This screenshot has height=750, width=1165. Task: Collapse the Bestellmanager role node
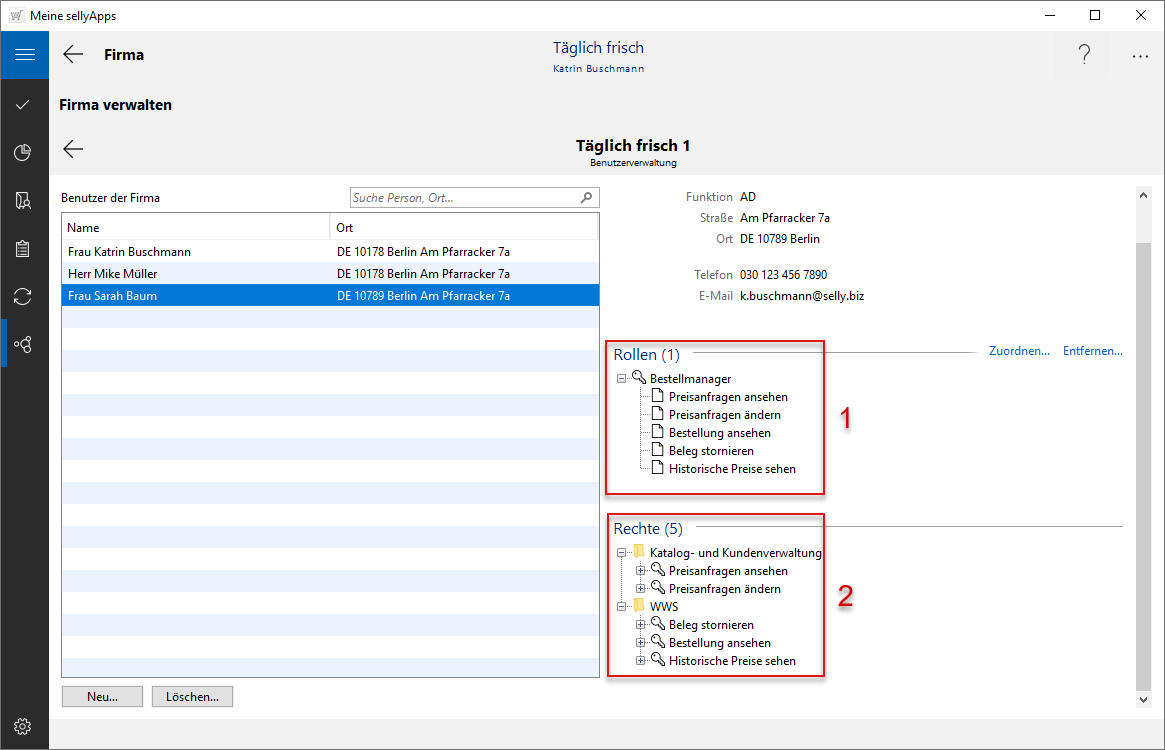point(622,379)
